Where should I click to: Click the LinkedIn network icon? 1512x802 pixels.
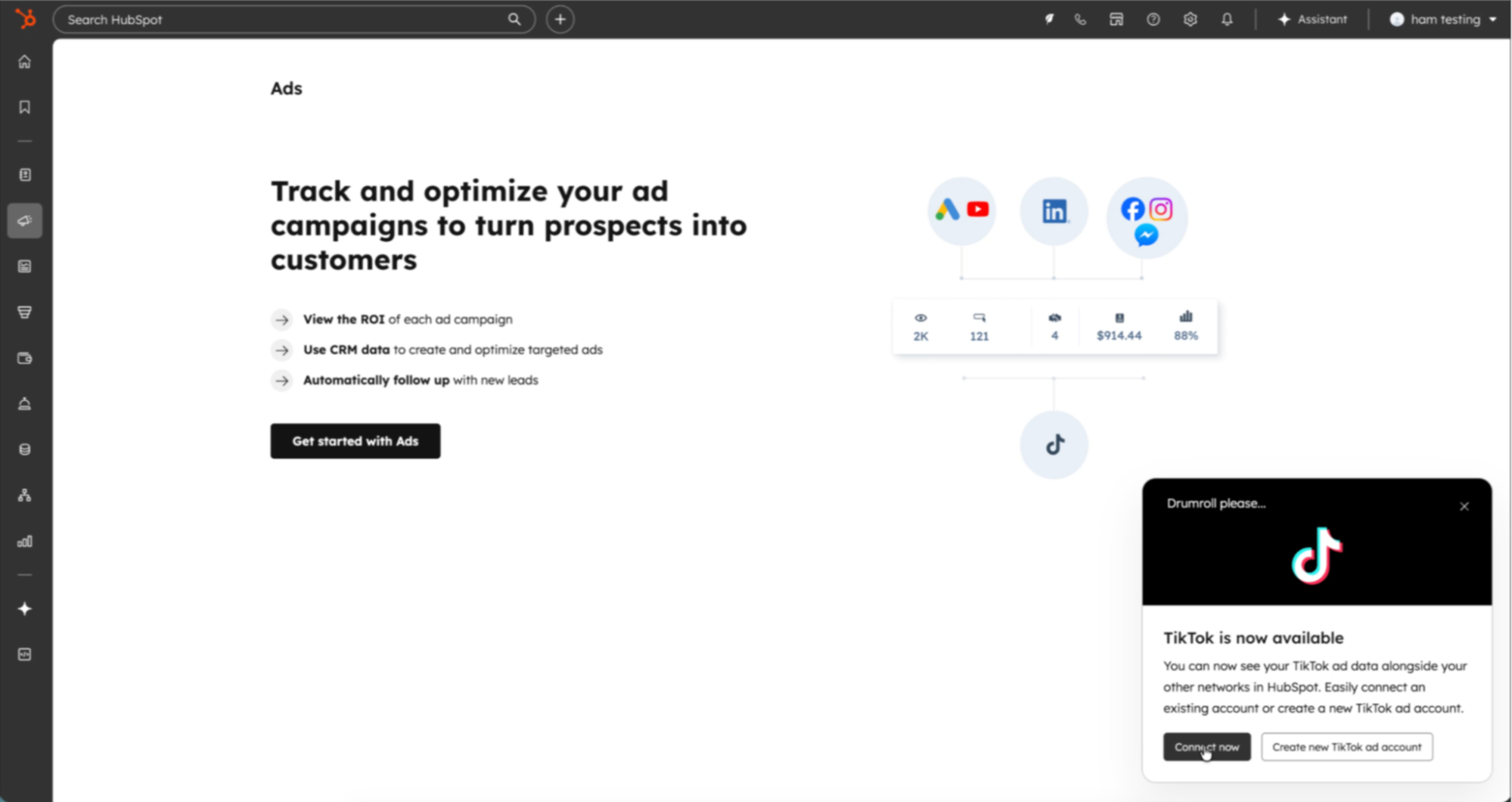coord(1054,211)
